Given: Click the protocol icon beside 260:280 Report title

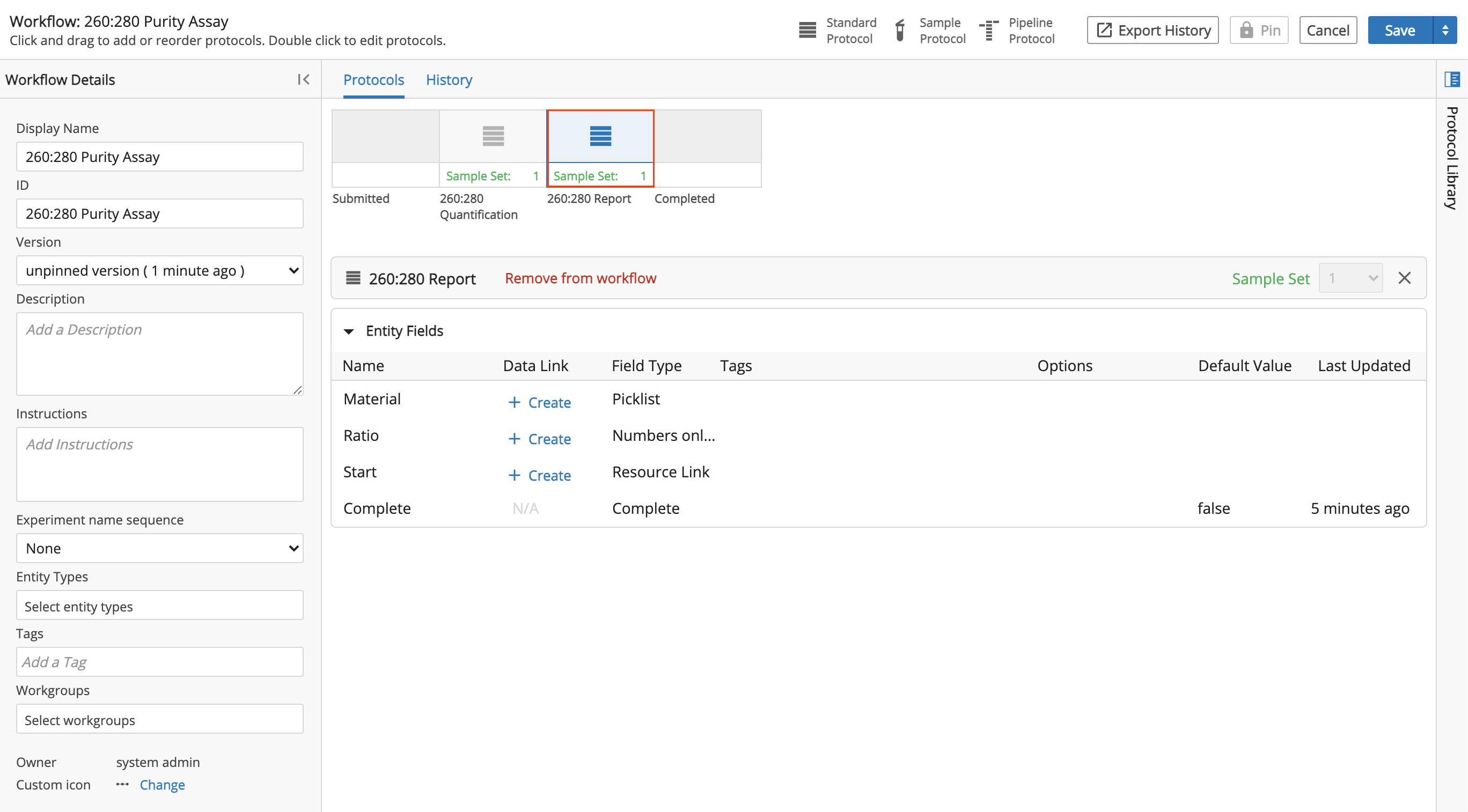Looking at the screenshot, I should [x=354, y=278].
